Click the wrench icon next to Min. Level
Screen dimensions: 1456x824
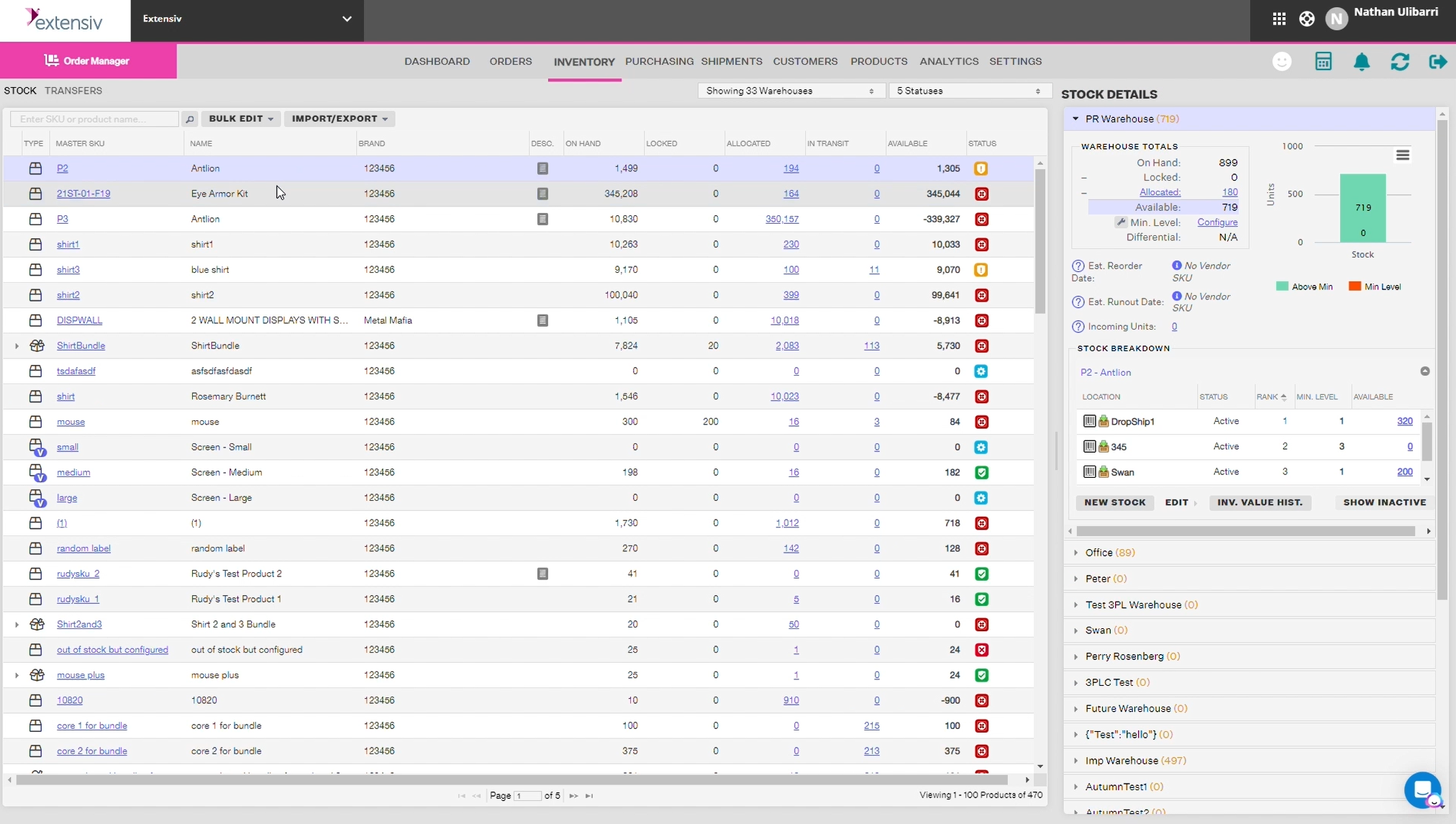[1121, 222]
